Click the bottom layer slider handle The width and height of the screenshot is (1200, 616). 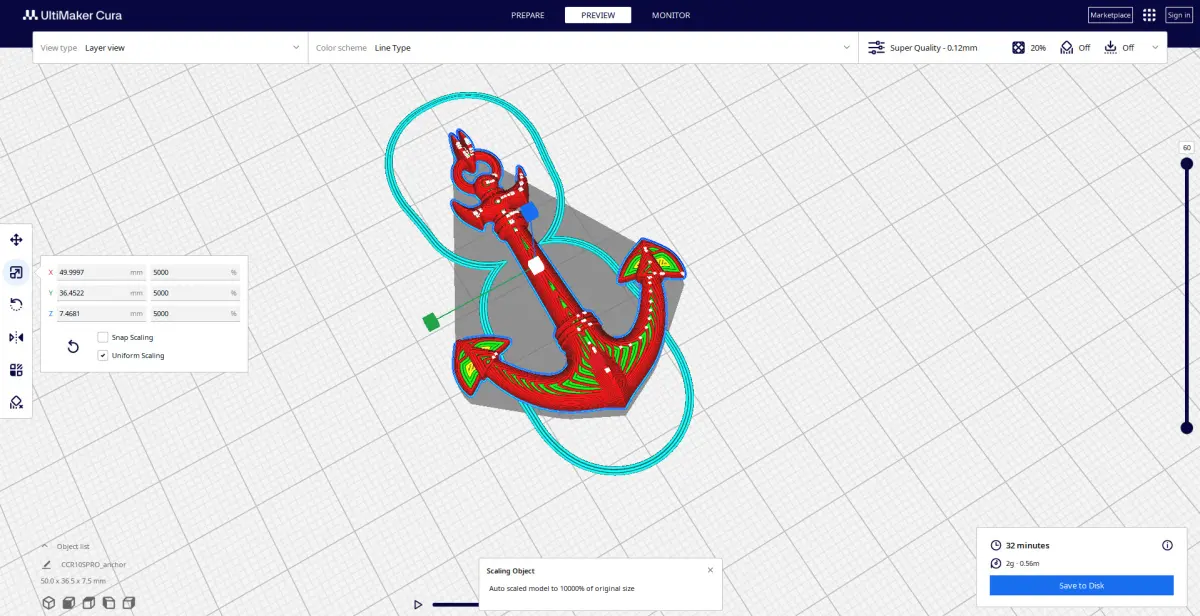pos(1187,428)
